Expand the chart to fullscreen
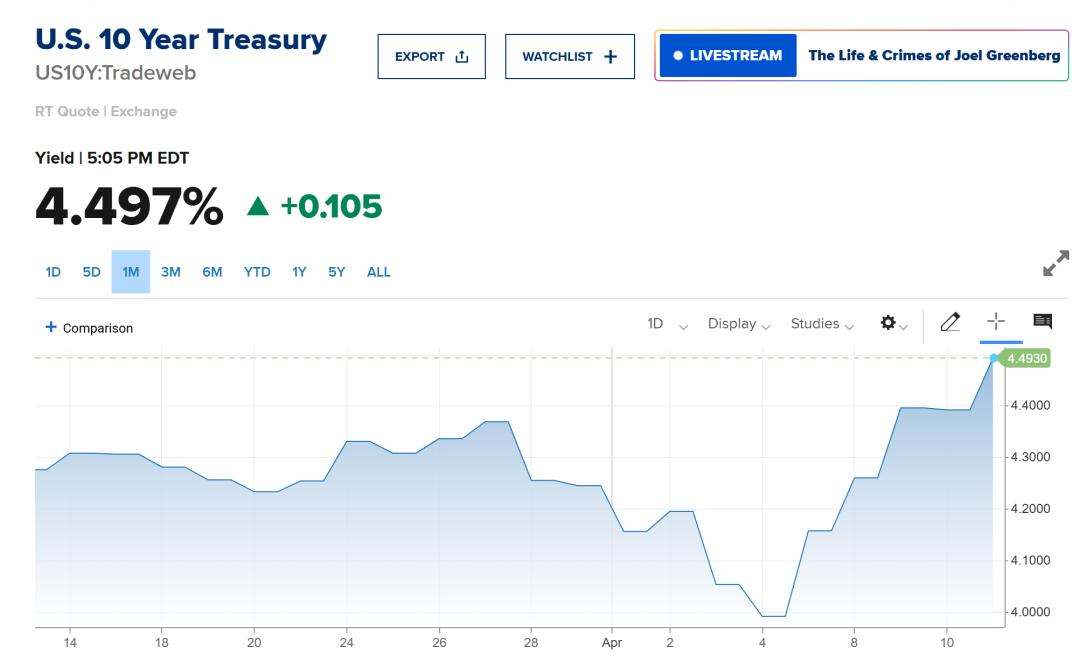This screenshot has height=668, width=1080. click(1055, 264)
